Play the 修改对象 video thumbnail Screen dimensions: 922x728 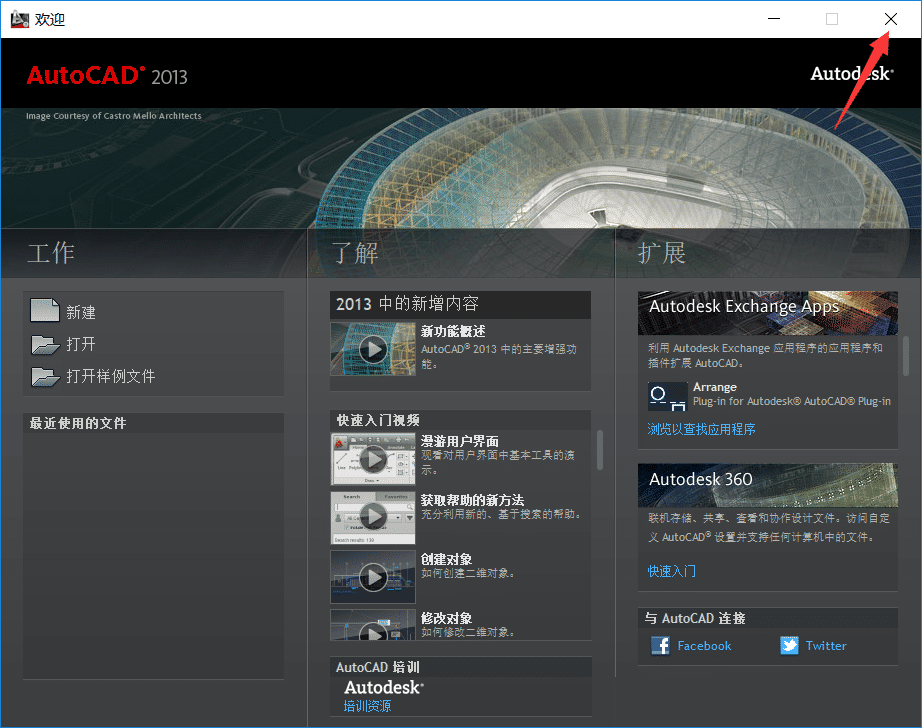click(x=373, y=628)
